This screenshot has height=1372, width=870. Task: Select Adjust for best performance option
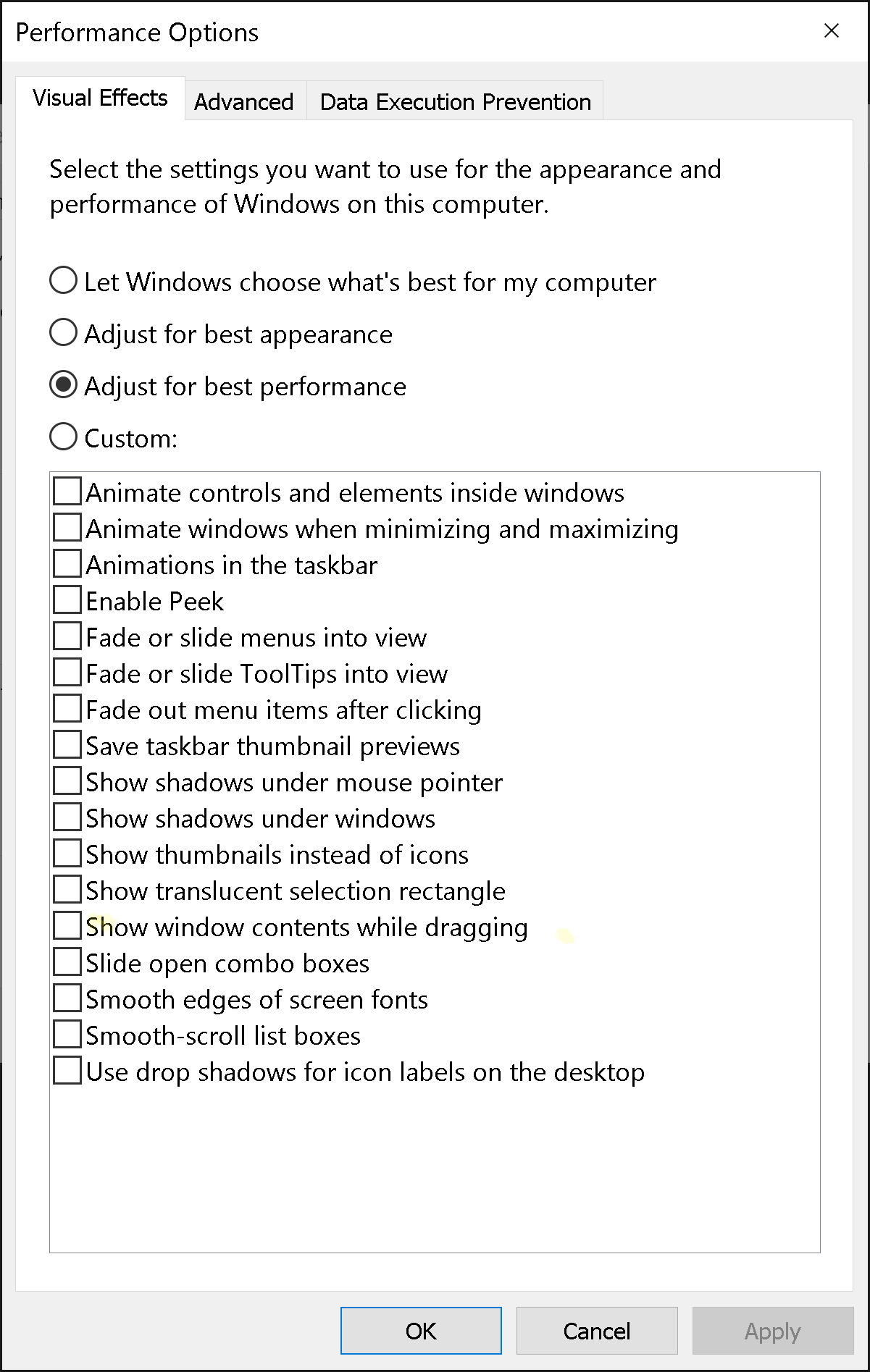(64, 385)
